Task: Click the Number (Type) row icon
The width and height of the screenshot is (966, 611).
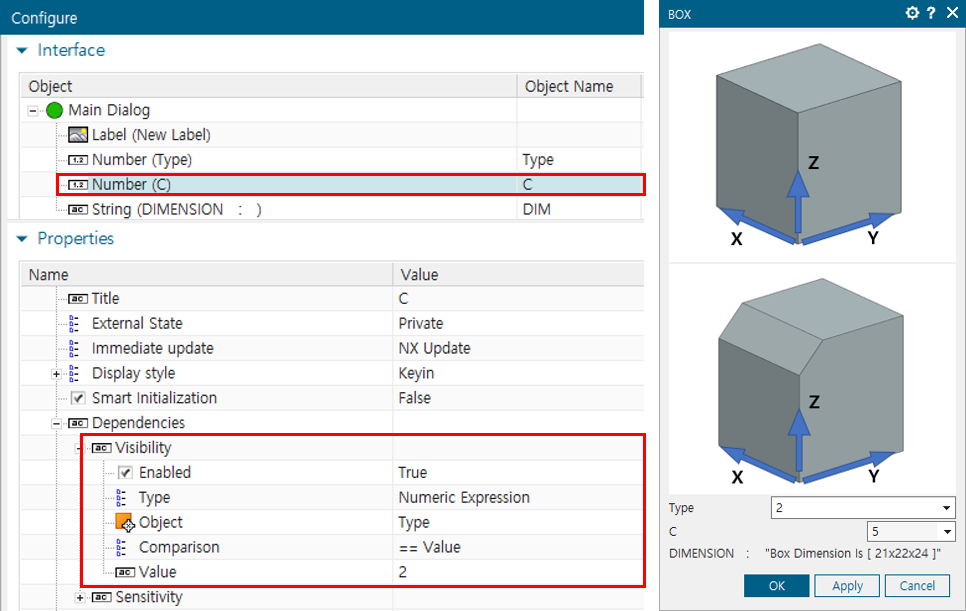Action: (x=78, y=160)
